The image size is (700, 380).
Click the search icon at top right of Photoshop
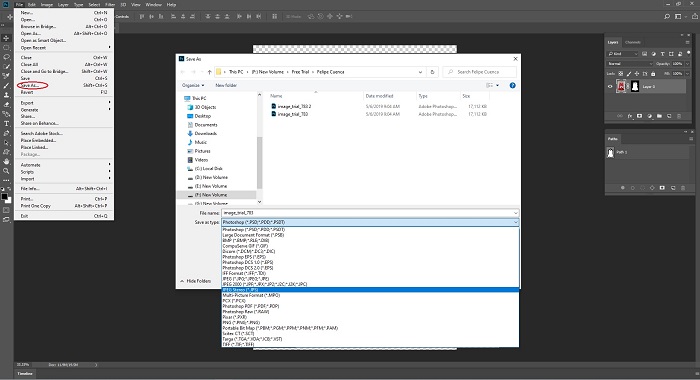[667, 17]
